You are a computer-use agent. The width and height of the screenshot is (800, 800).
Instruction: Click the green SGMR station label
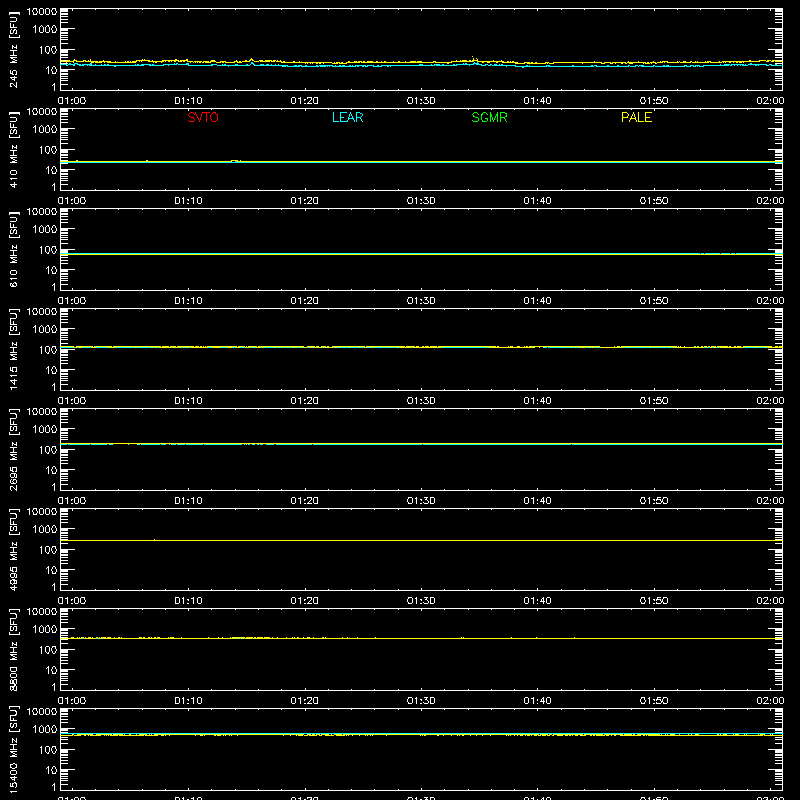coord(489,117)
